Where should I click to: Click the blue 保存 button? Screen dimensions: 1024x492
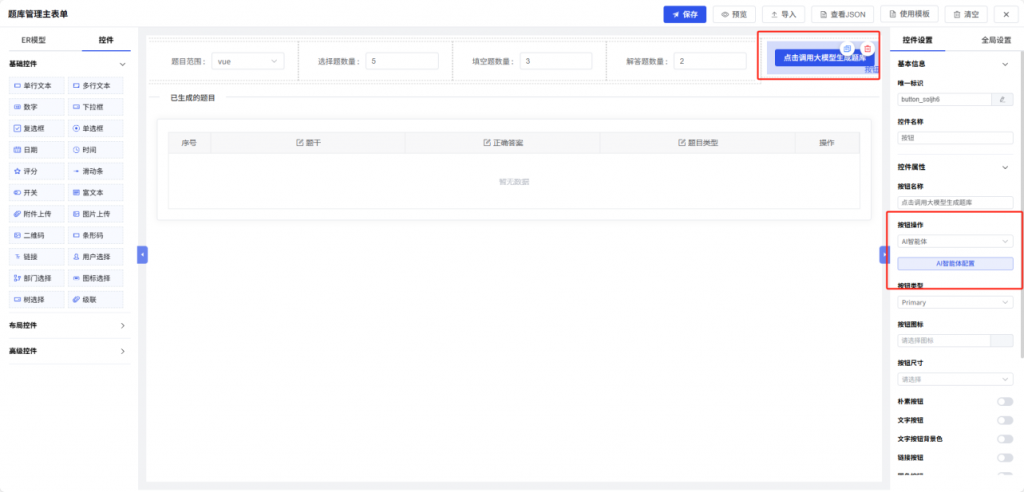(x=684, y=14)
